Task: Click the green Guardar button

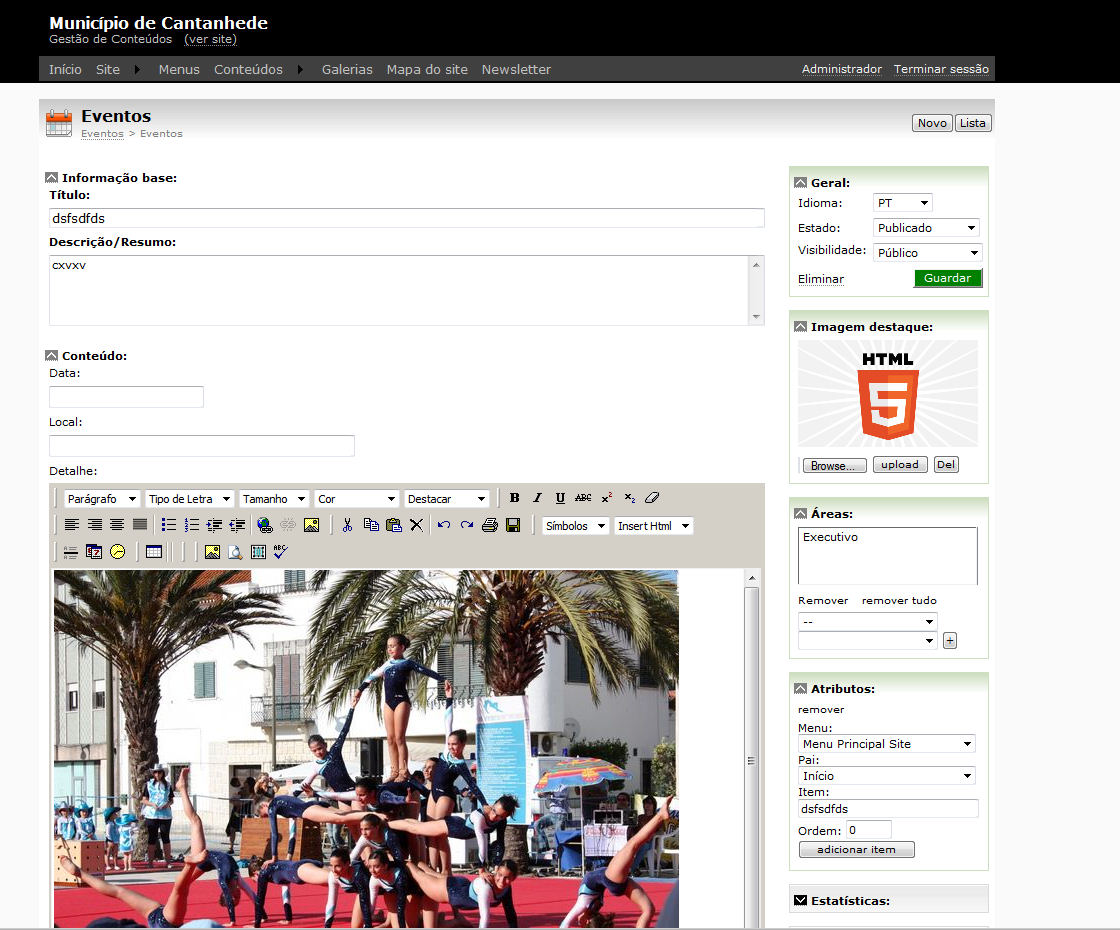Action: pyautogui.click(x=947, y=279)
